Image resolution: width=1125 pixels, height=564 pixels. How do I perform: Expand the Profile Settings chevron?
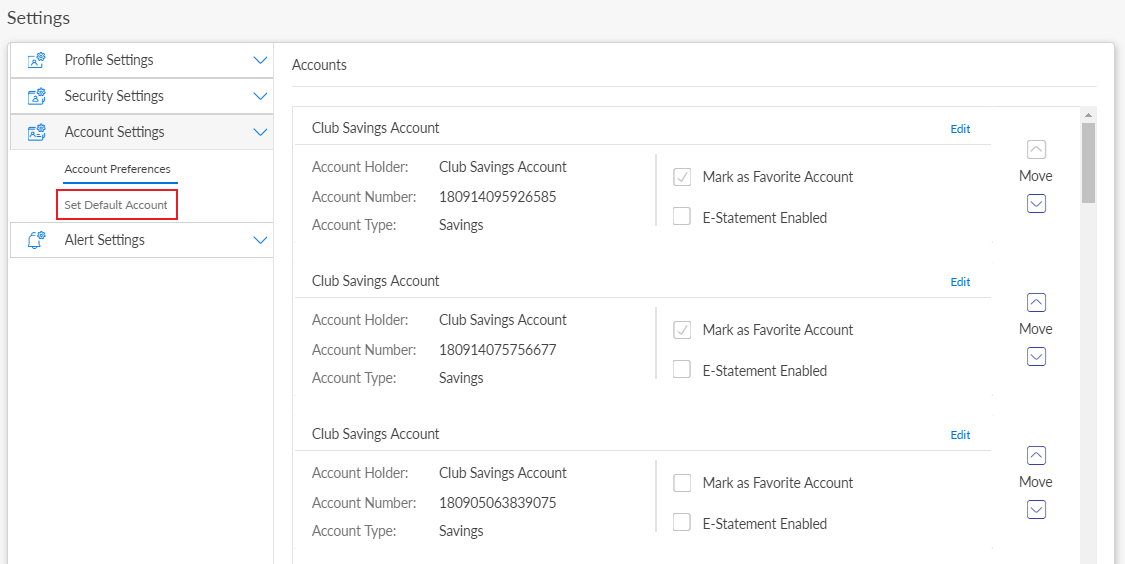(x=260, y=60)
